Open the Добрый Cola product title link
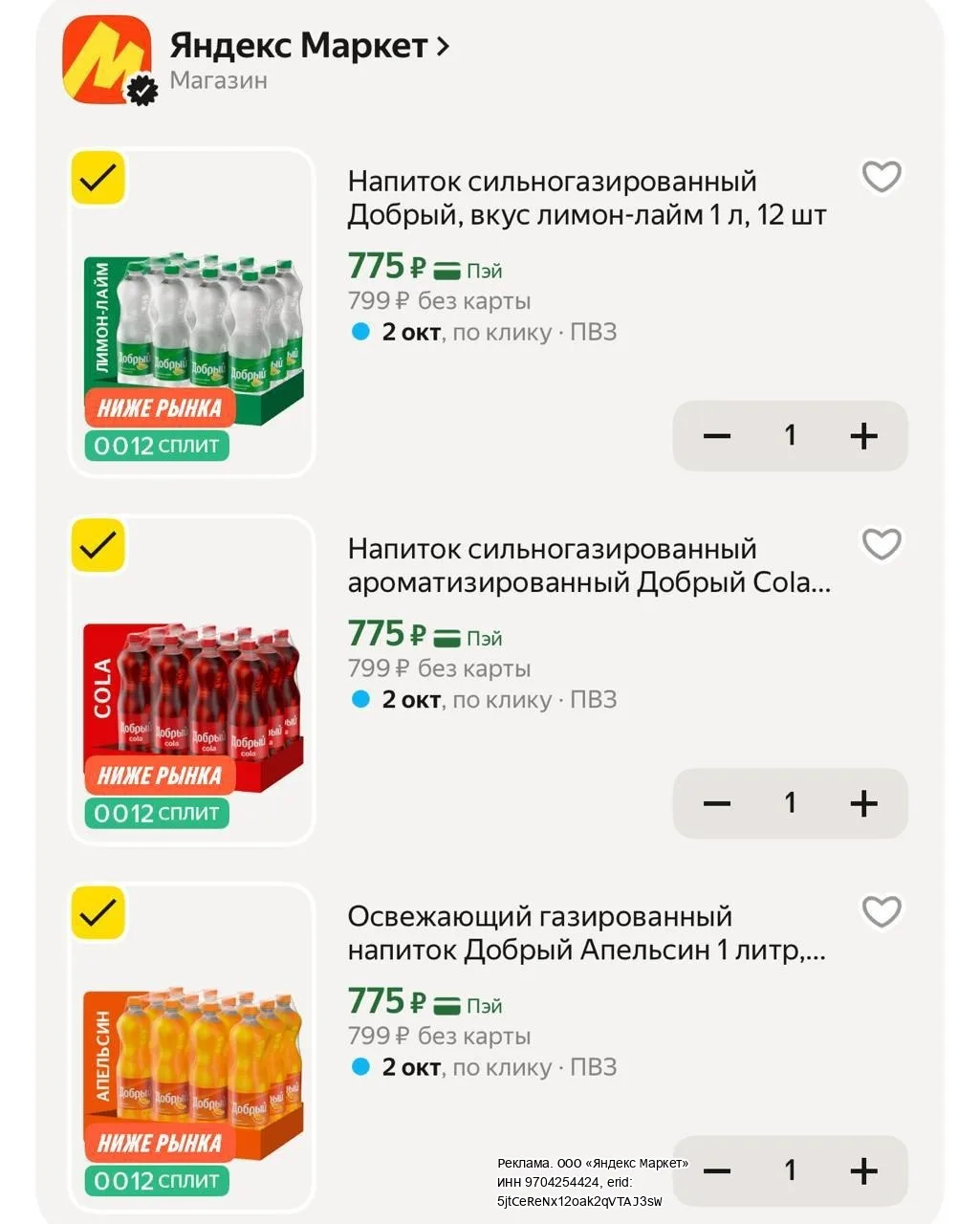 coord(589,565)
